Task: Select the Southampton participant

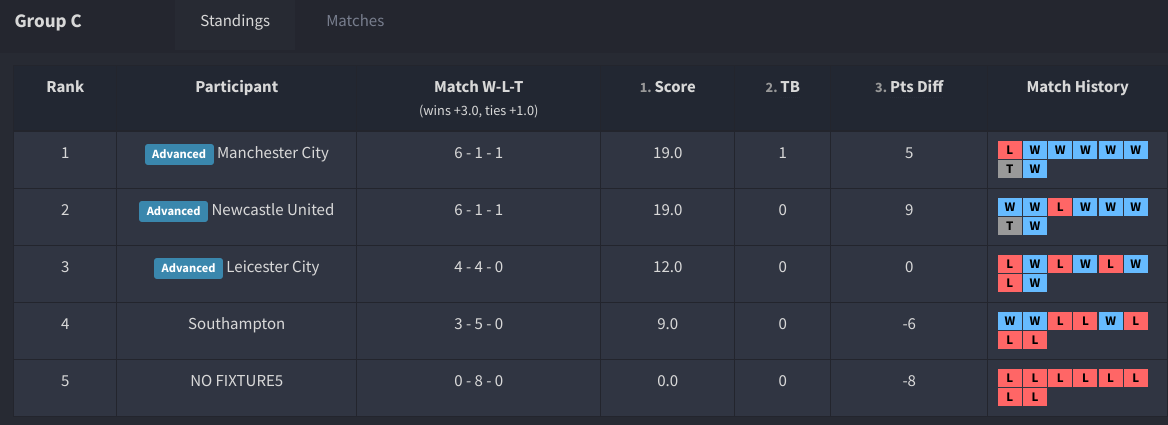Action: click(x=236, y=324)
